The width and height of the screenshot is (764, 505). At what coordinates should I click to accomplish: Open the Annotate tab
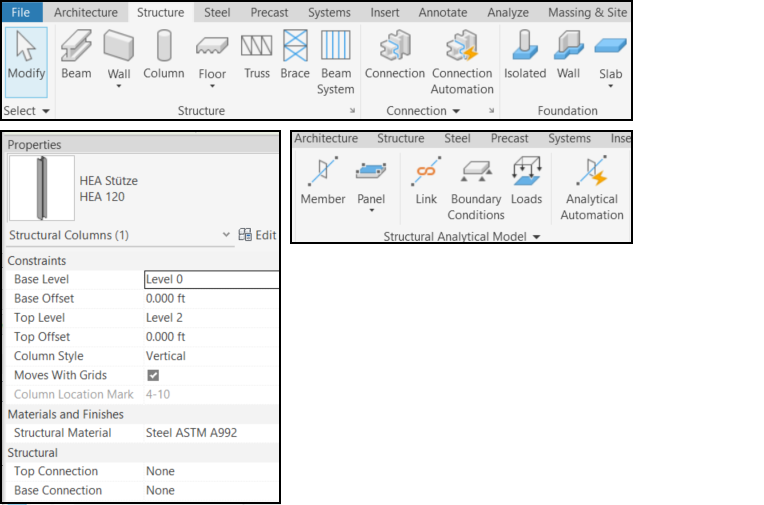click(442, 12)
